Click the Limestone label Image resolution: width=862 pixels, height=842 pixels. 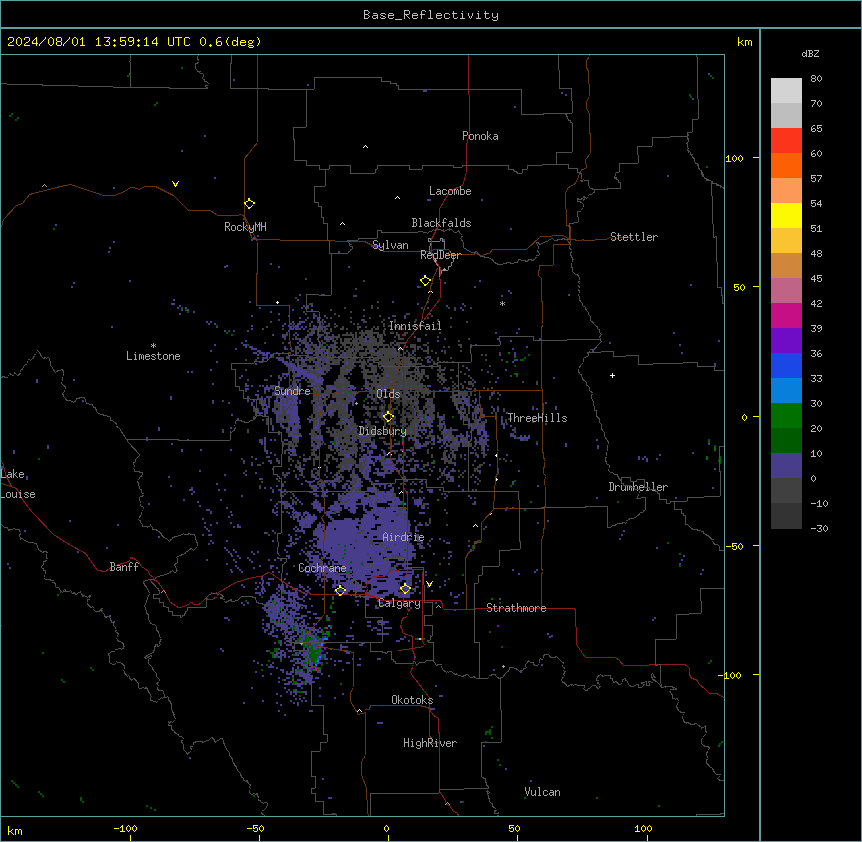click(153, 356)
